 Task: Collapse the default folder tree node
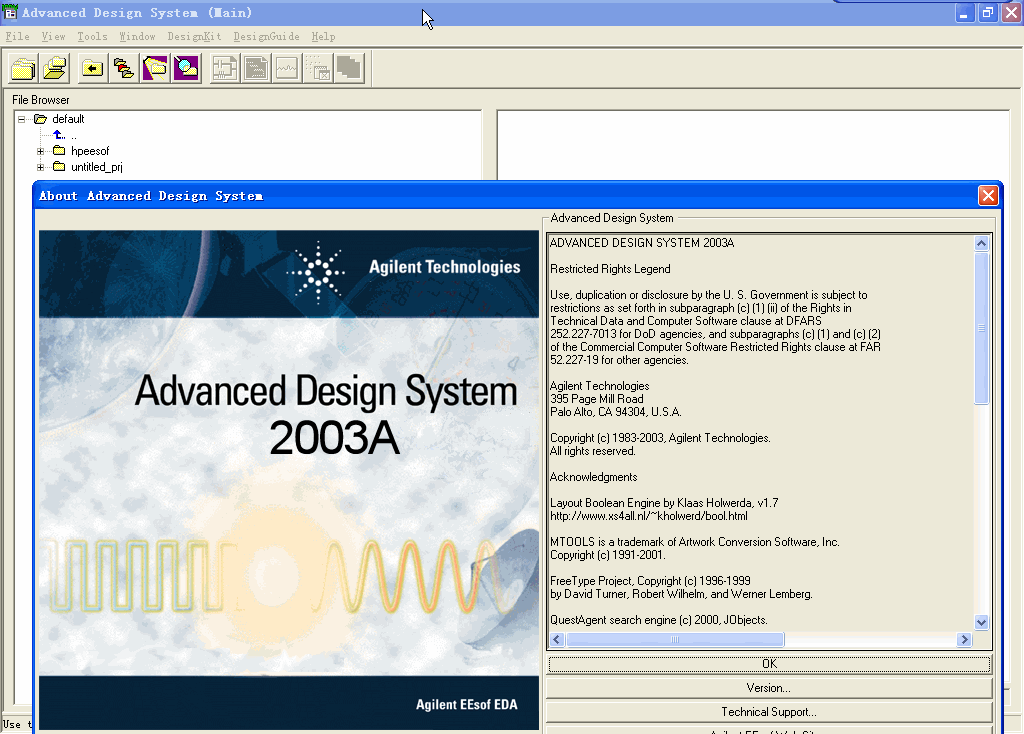[x=22, y=119]
